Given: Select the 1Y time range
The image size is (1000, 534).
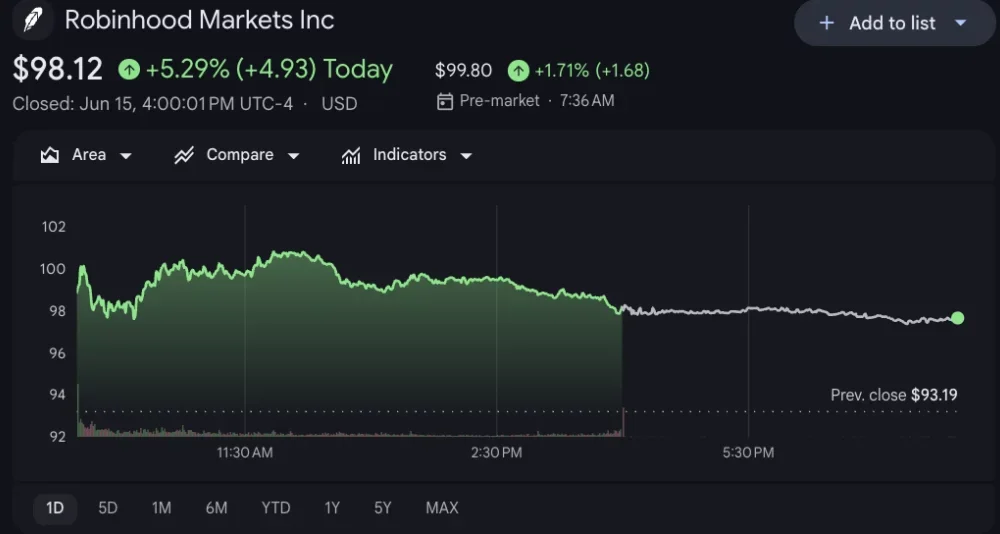Looking at the screenshot, I should (x=332, y=508).
